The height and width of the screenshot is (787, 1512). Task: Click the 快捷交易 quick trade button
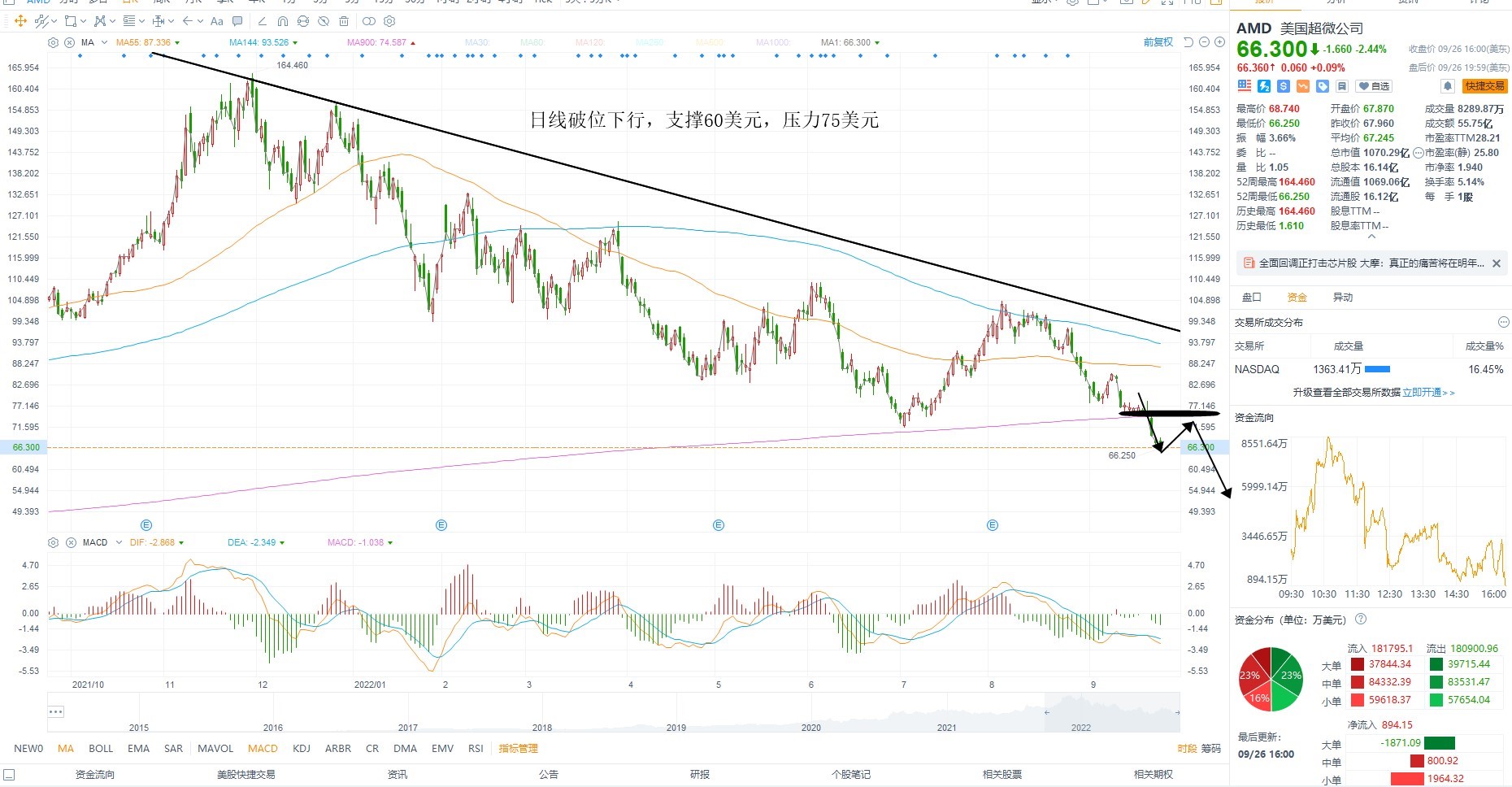click(x=1484, y=85)
